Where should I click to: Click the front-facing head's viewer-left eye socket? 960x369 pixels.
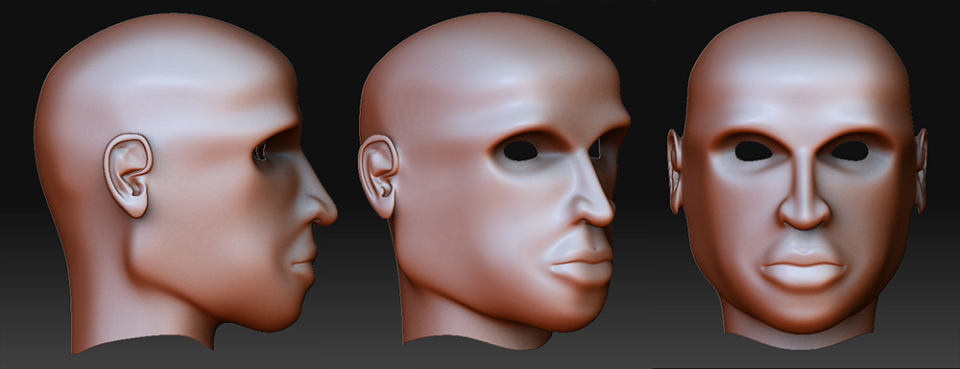click(x=754, y=151)
